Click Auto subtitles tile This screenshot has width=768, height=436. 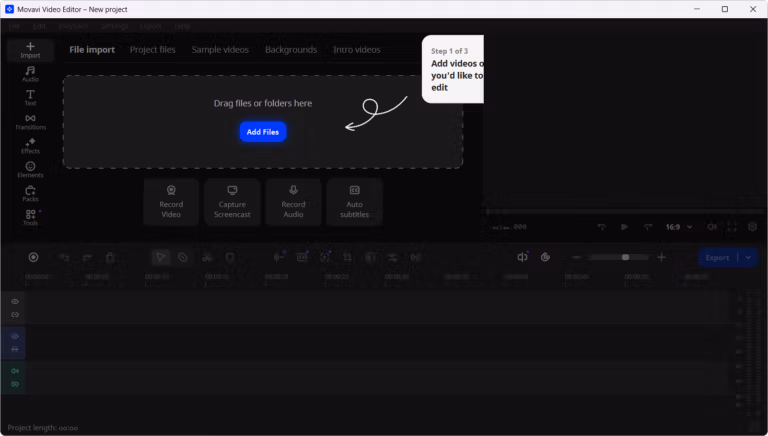click(x=355, y=202)
